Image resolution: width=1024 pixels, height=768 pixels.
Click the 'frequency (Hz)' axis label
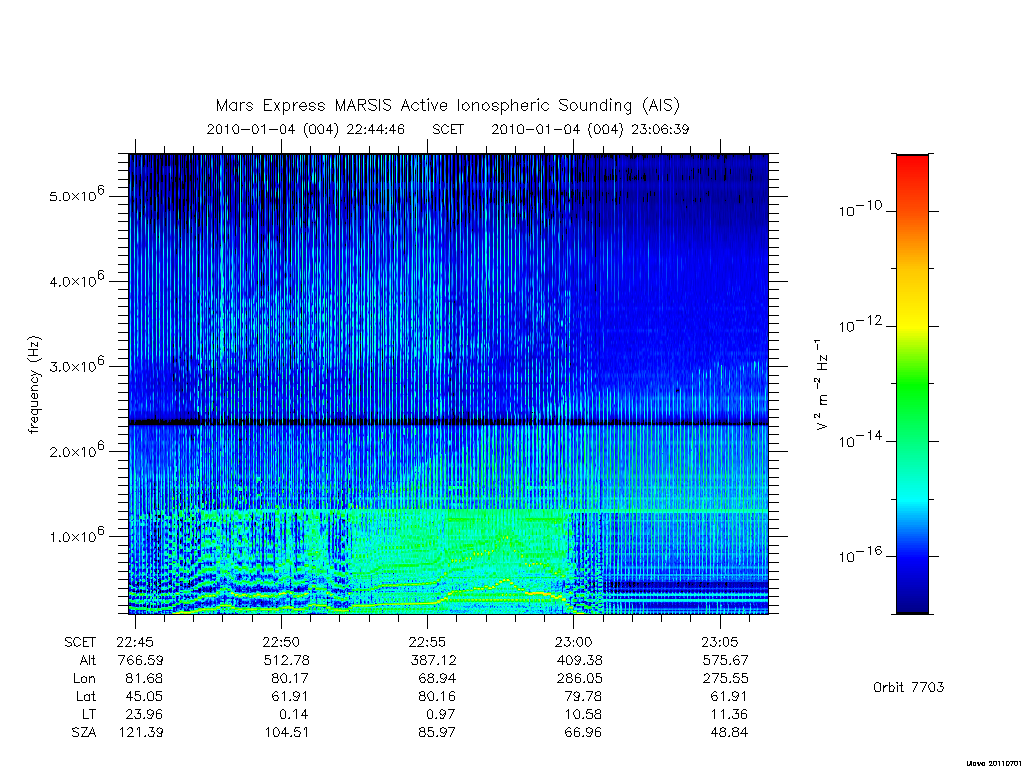(x=34, y=385)
